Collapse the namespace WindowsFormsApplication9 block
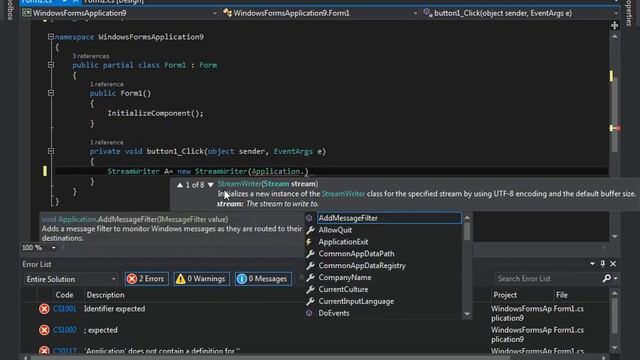Screen dimensions: 640x360 (51, 37)
